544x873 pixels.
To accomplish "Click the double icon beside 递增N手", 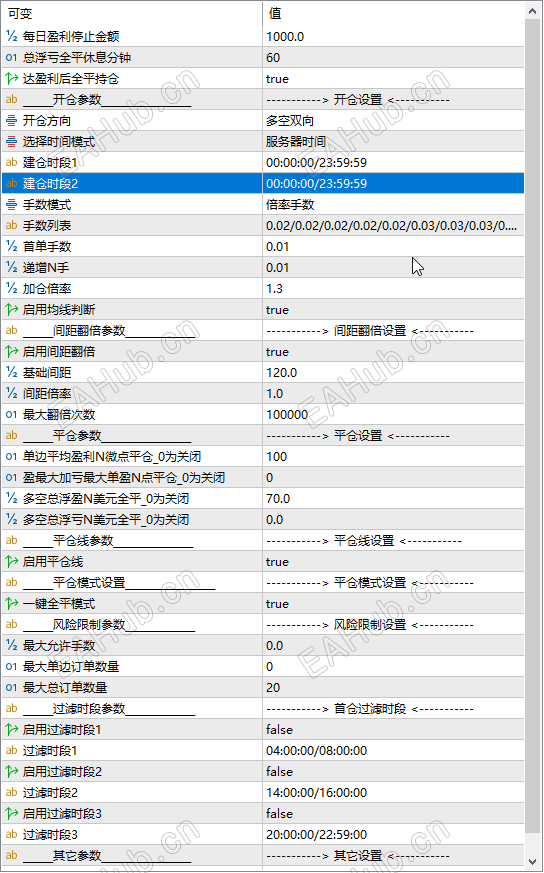I will (11, 267).
